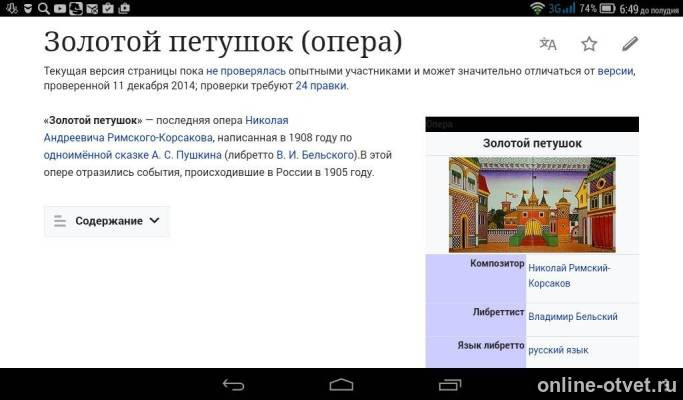Tap the Play Store bag notification icon

124,8
